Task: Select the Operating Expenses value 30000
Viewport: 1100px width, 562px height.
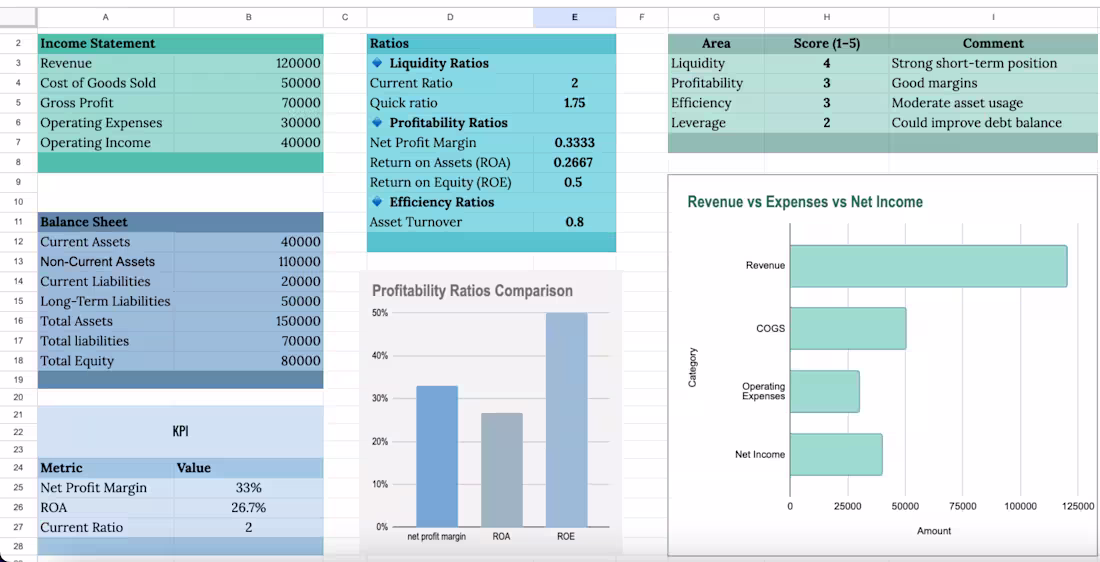Action: pyautogui.click(x=249, y=123)
